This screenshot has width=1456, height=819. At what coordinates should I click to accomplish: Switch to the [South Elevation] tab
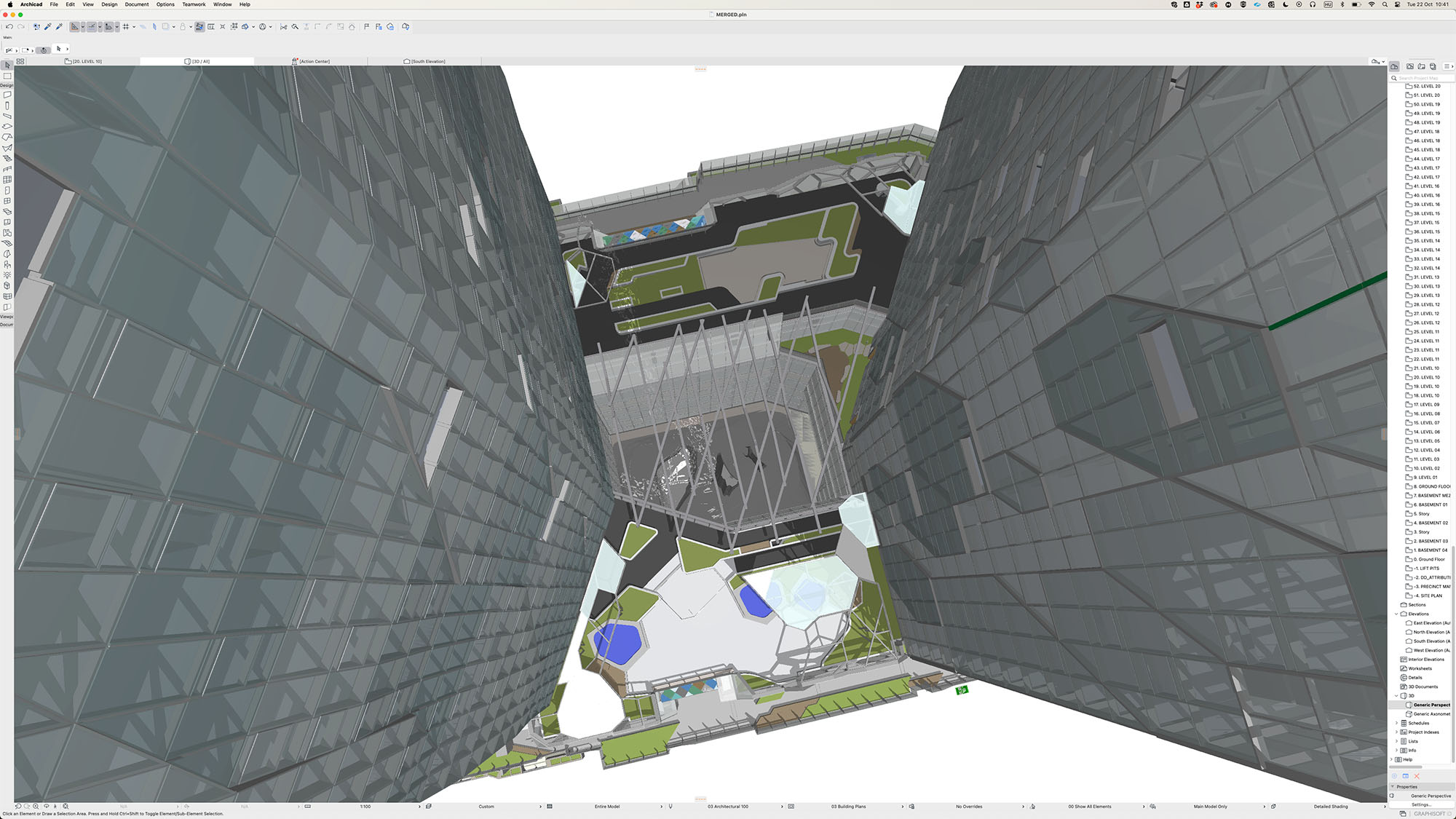424,61
